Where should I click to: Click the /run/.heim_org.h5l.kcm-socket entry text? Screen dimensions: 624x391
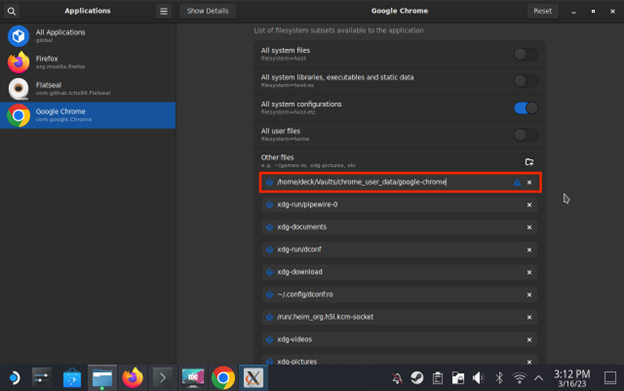click(325, 317)
